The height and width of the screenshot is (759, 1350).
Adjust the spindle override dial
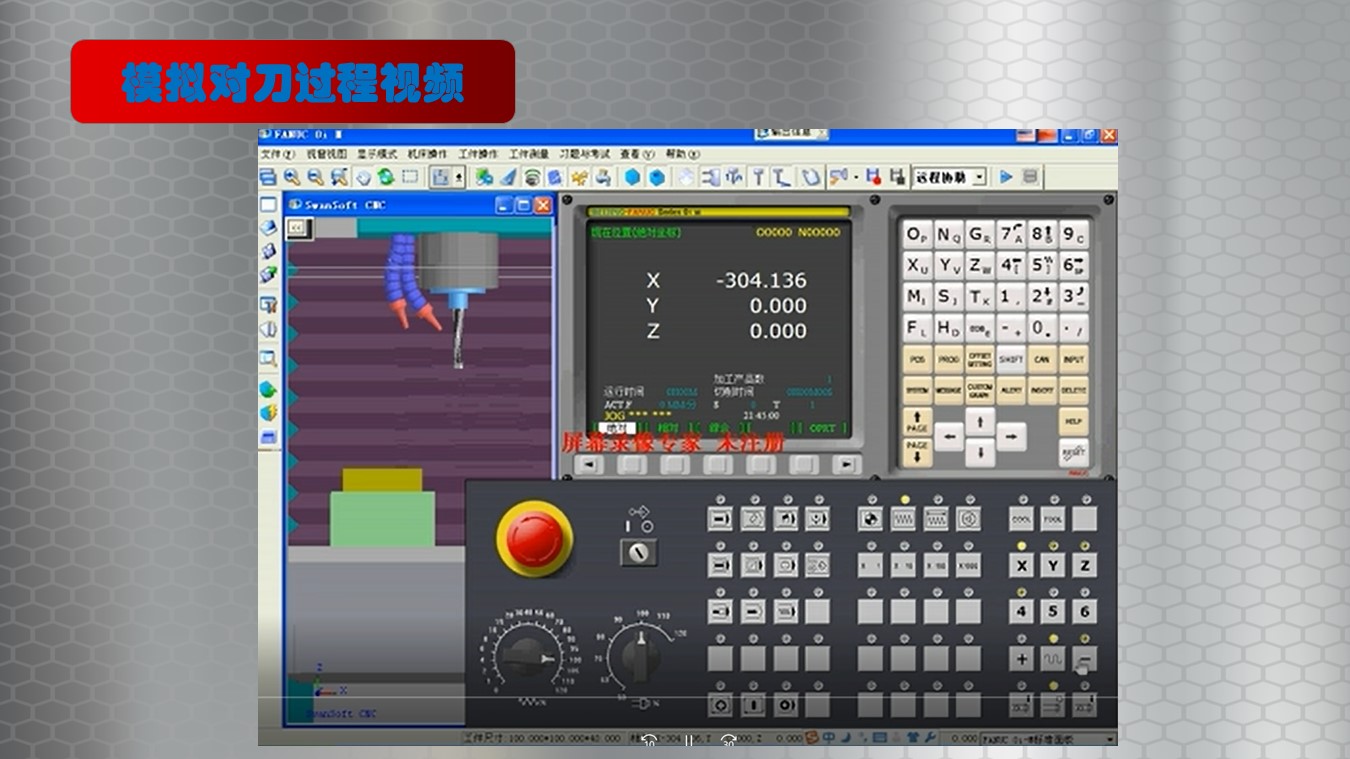click(640, 659)
